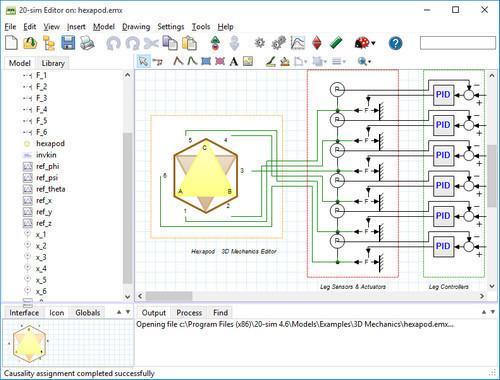Screen dimensions: 500x380
Task: Select the invkin item in model tree
Action: coord(46,155)
